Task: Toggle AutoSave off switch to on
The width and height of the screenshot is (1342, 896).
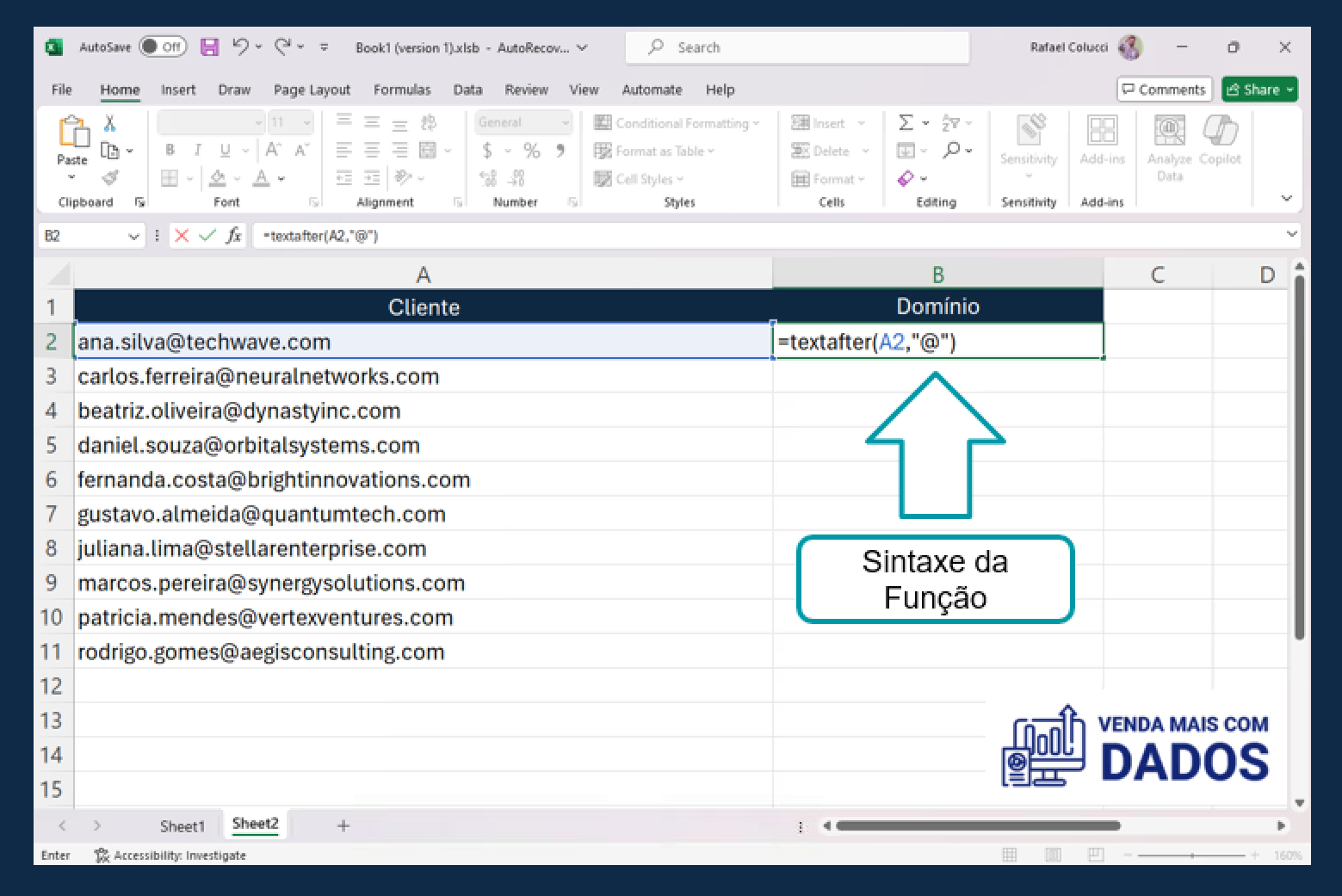Action: [x=162, y=46]
